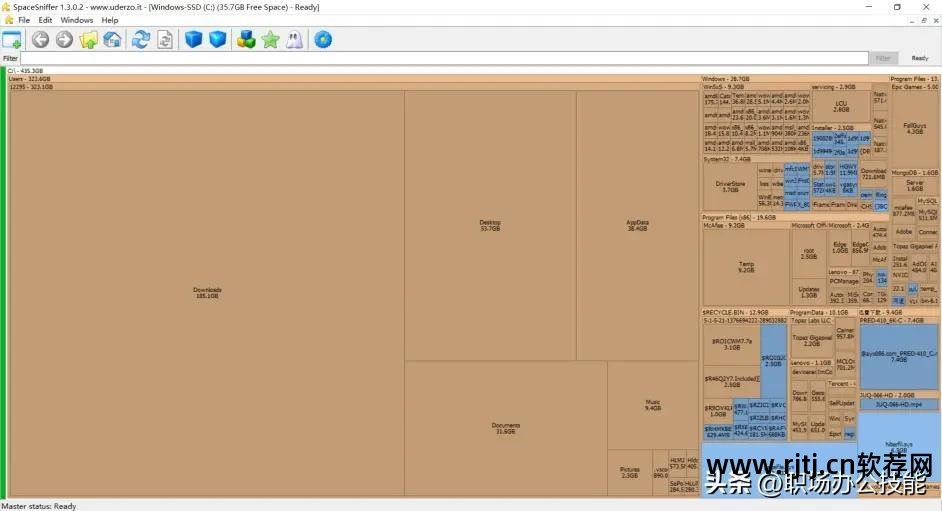Select the Music 9.4GB block
The width and height of the screenshot is (942, 511).
[653, 405]
